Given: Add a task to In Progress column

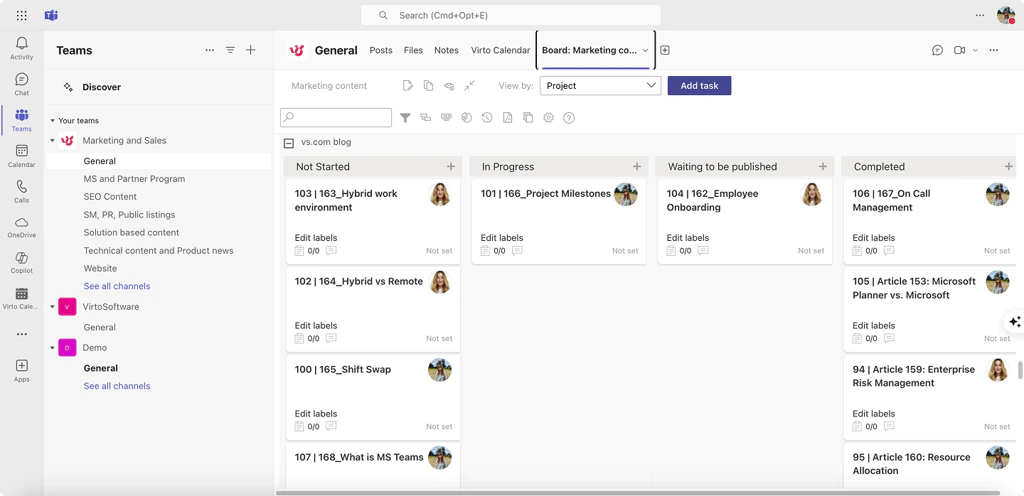Looking at the screenshot, I should [x=637, y=166].
